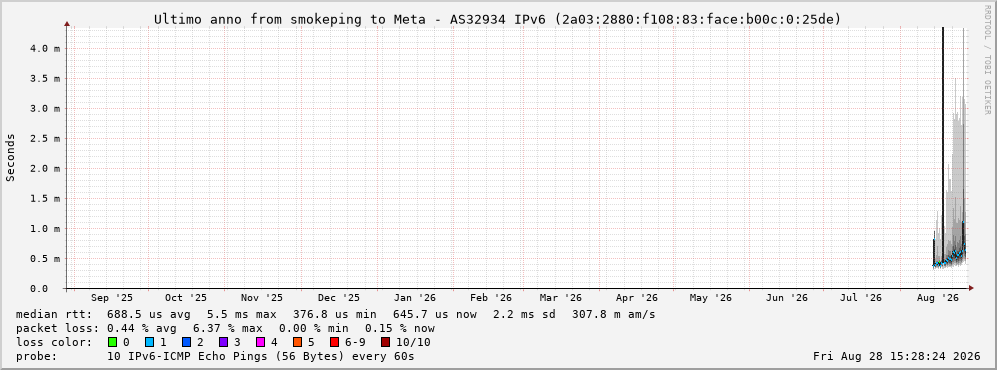
Task: Click the light blue loss color 1 swatch
Action: pyautogui.click(x=149, y=343)
